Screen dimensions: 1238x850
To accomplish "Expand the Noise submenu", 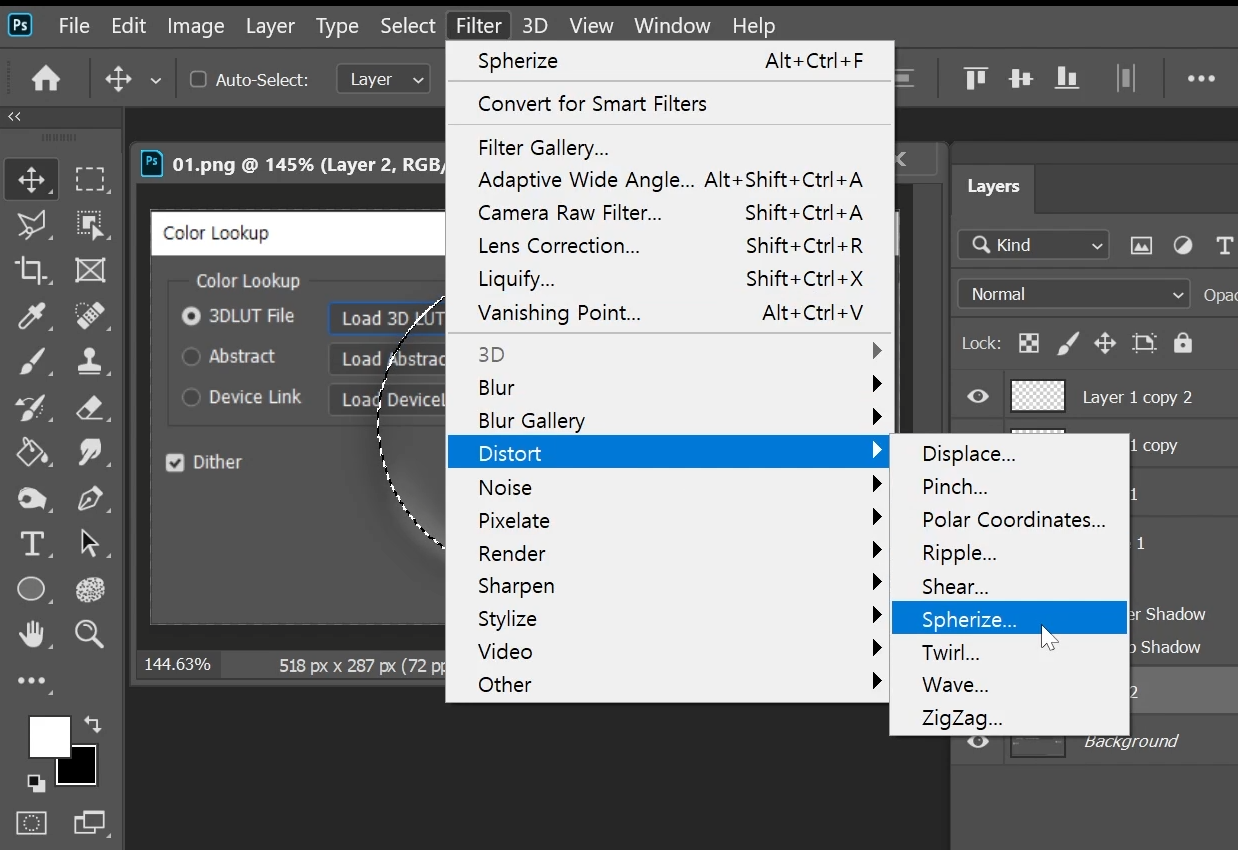I will 669,487.
